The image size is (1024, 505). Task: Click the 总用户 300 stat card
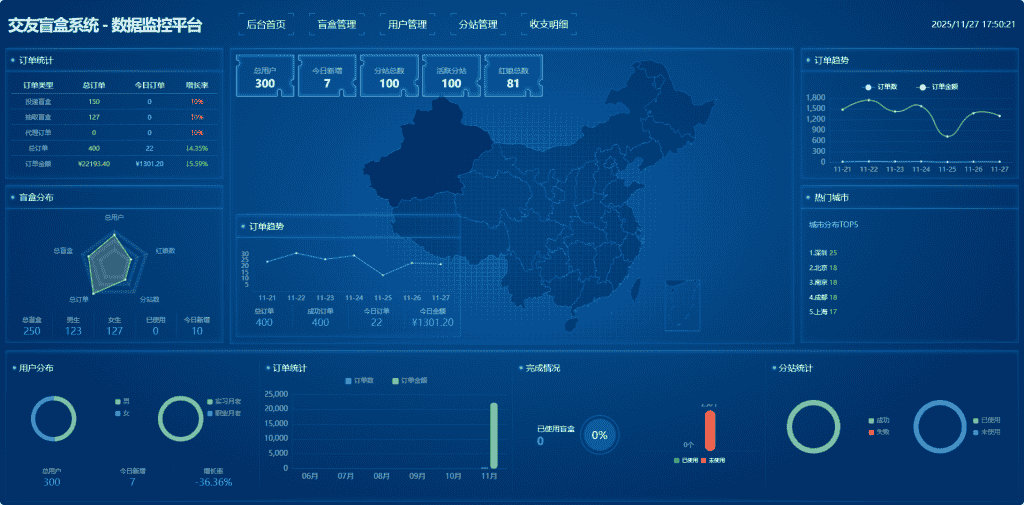(x=265, y=76)
